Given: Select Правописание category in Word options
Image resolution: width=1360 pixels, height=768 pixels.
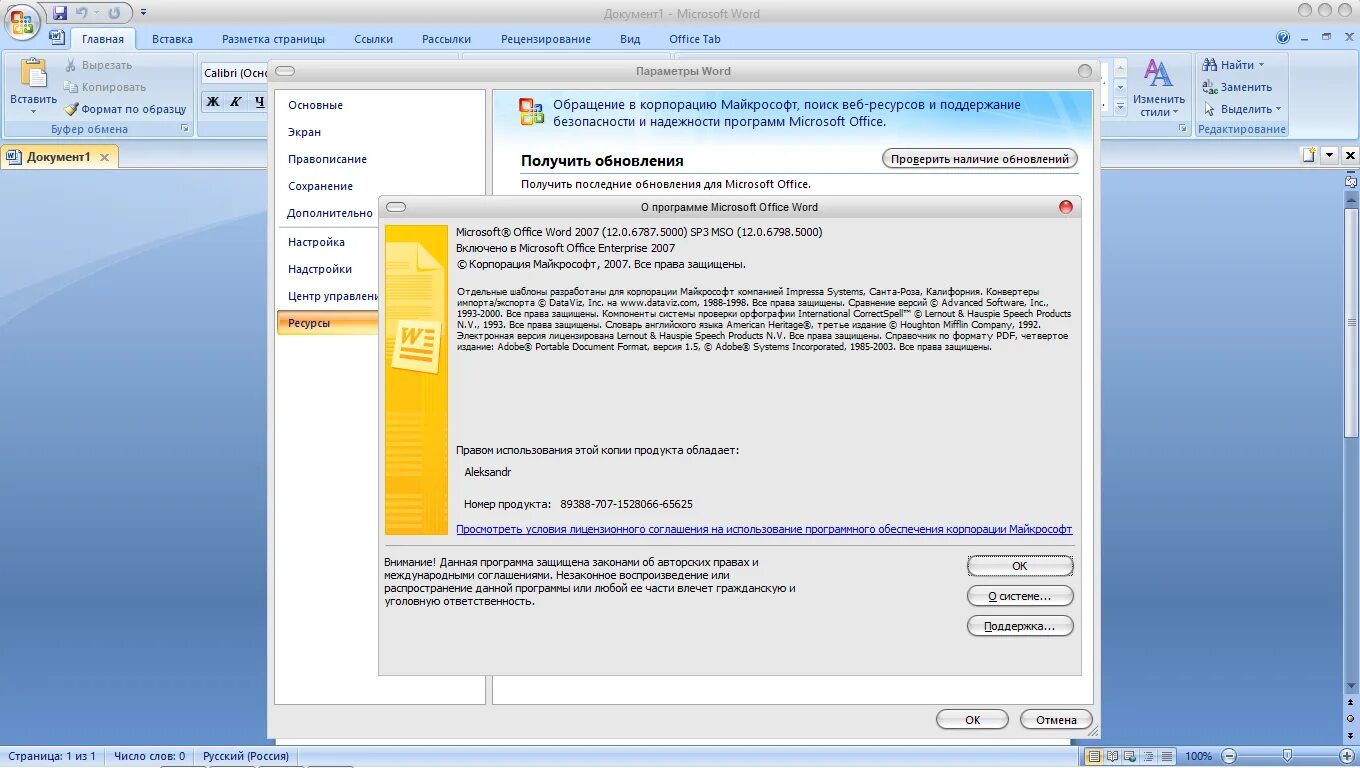Looking at the screenshot, I should click(328, 159).
